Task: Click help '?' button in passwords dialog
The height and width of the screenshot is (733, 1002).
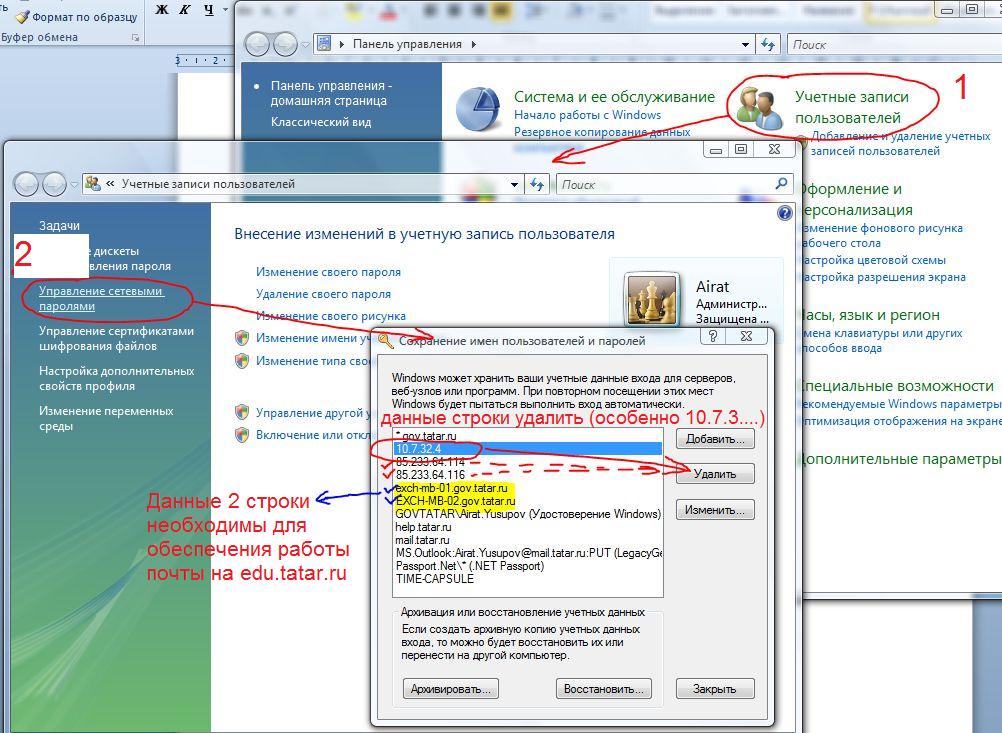Action: click(713, 336)
